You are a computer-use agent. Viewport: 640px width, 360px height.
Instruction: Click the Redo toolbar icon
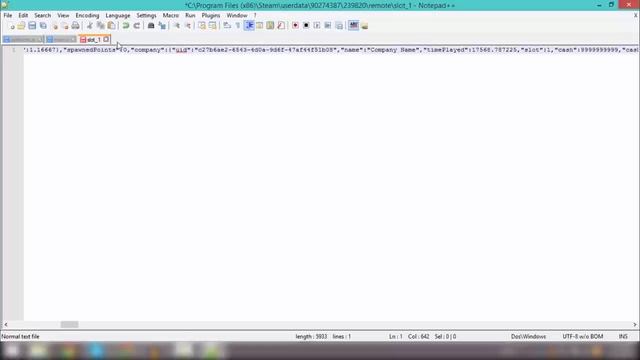[x=137, y=26]
